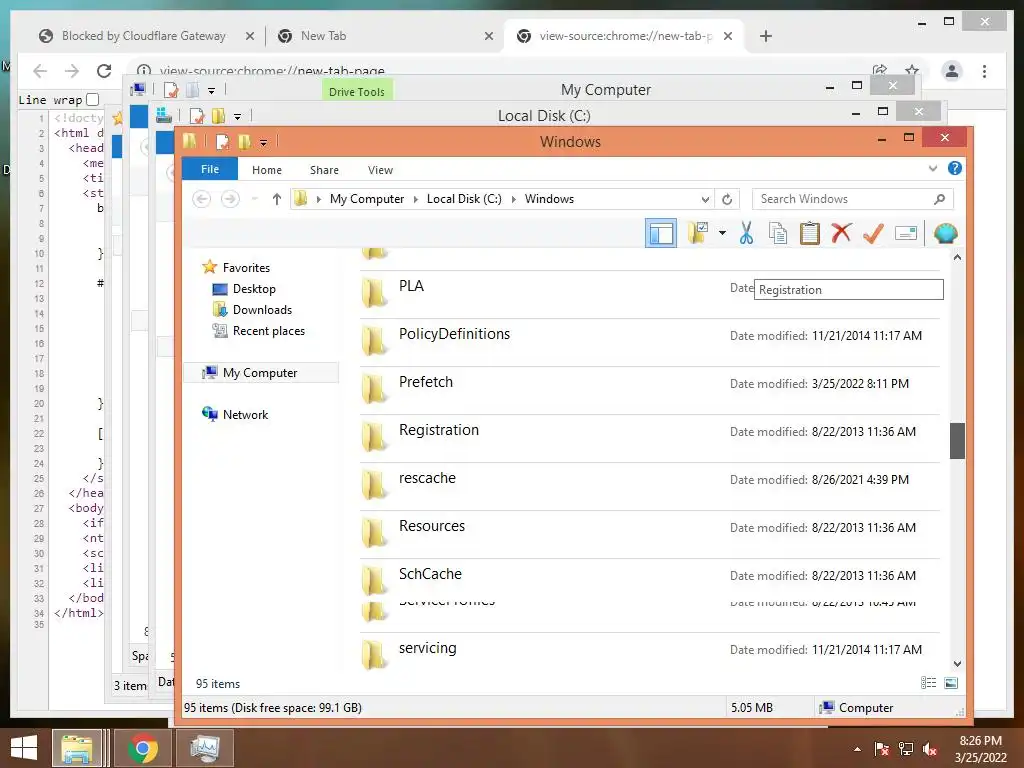Viewport: 1024px width, 768px height.
Task: Open a new Chrome tab
Action: (766, 36)
